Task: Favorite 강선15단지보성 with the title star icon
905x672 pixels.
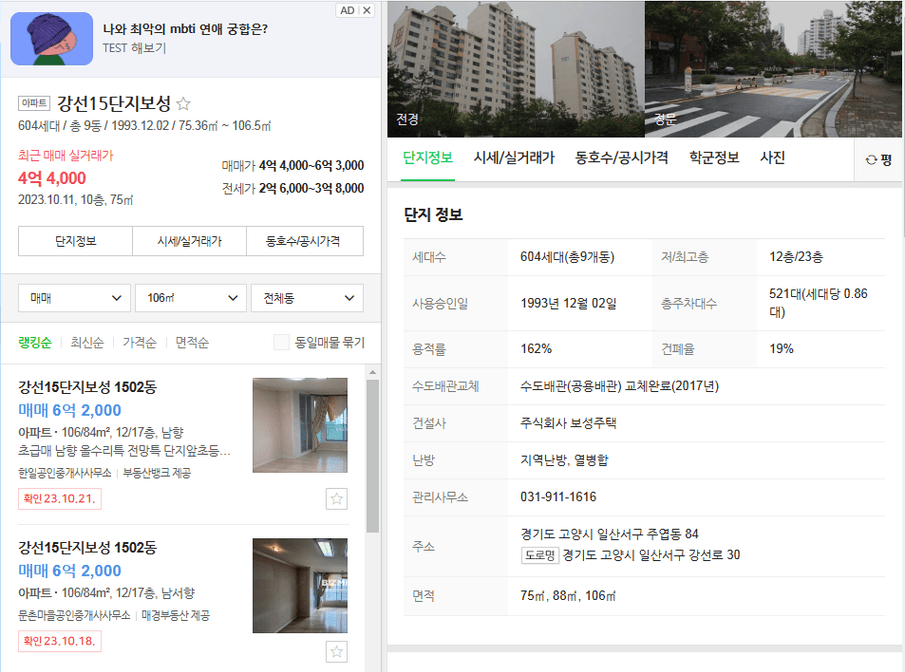Action: click(183, 104)
